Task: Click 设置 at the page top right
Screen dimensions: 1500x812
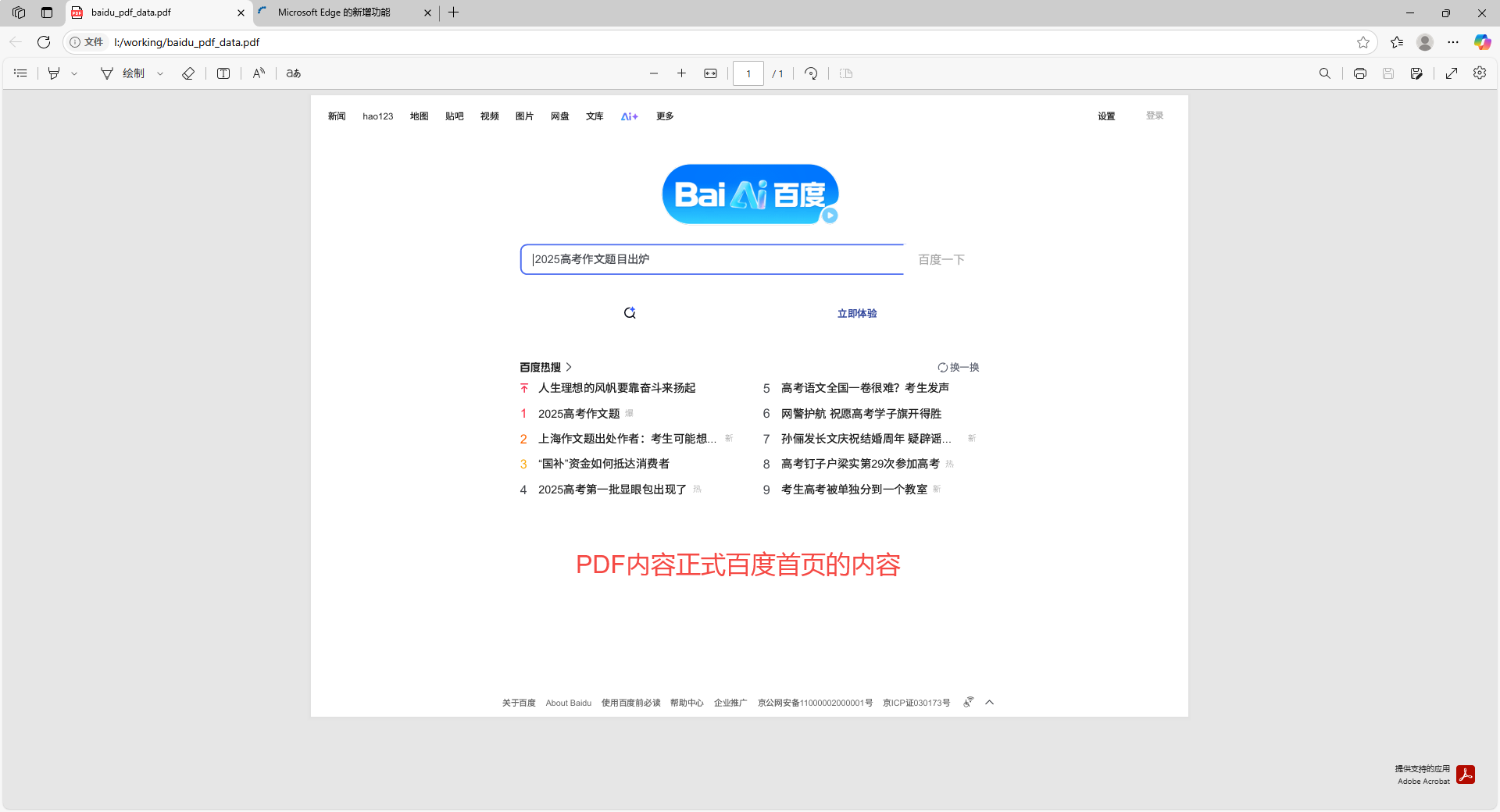Action: click(1106, 116)
